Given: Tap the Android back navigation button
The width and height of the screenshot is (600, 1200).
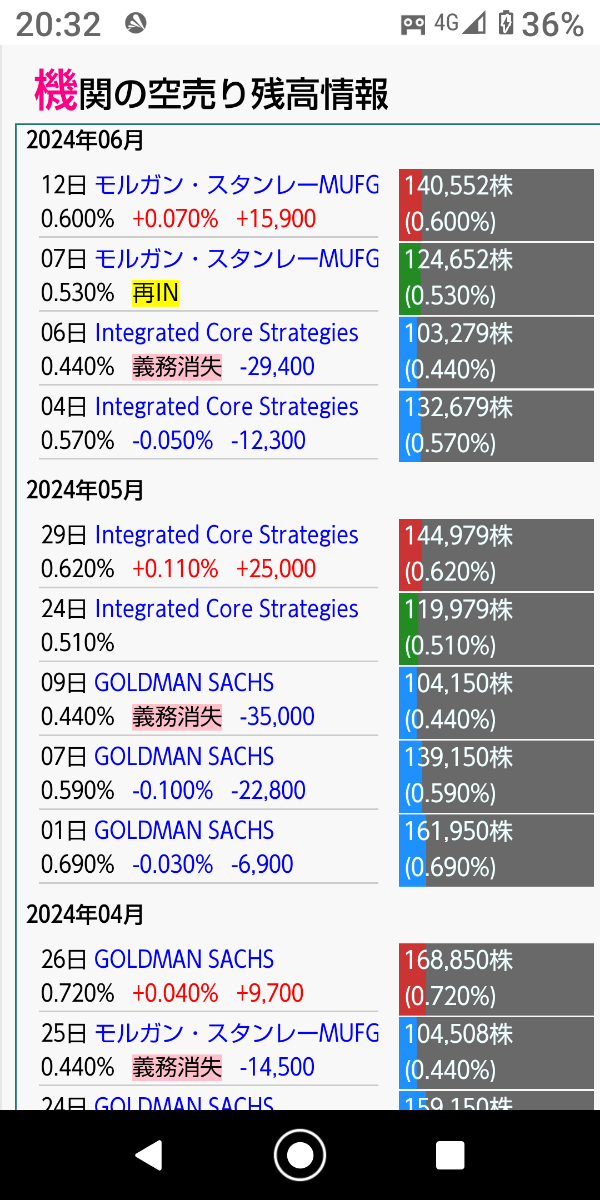Looking at the screenshot, I should (149, 1155).
